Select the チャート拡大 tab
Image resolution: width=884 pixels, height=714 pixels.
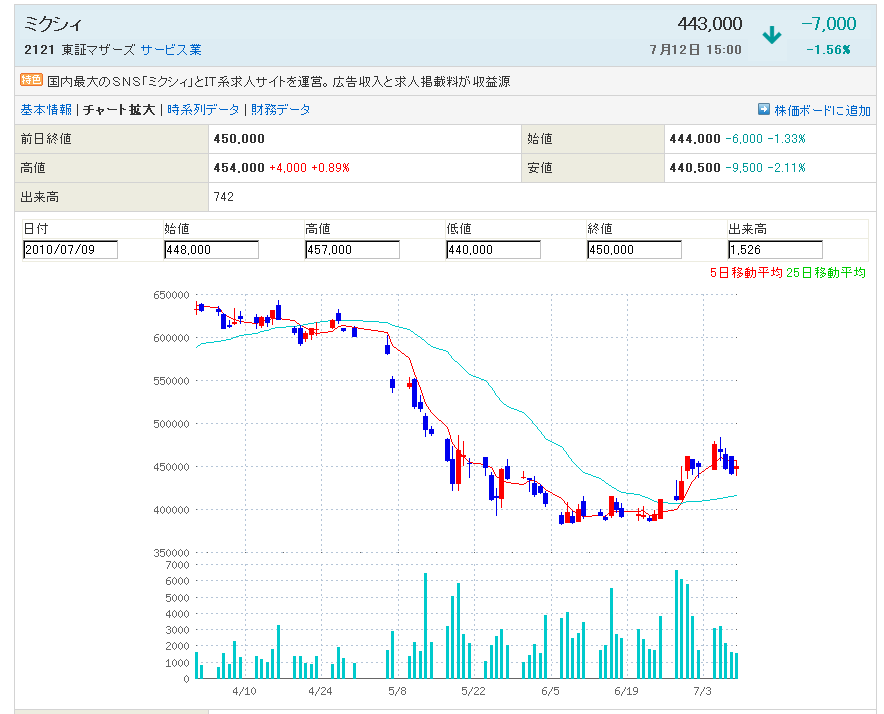119,110
